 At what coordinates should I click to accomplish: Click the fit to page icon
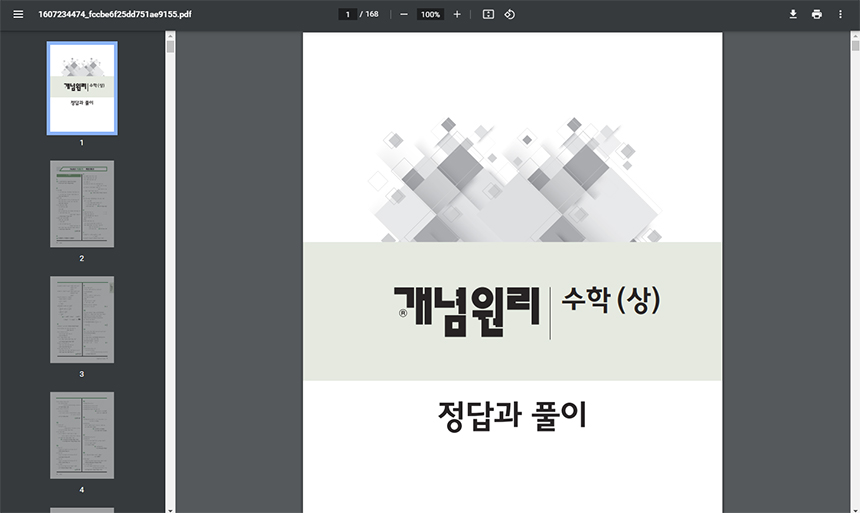point(488,14)
